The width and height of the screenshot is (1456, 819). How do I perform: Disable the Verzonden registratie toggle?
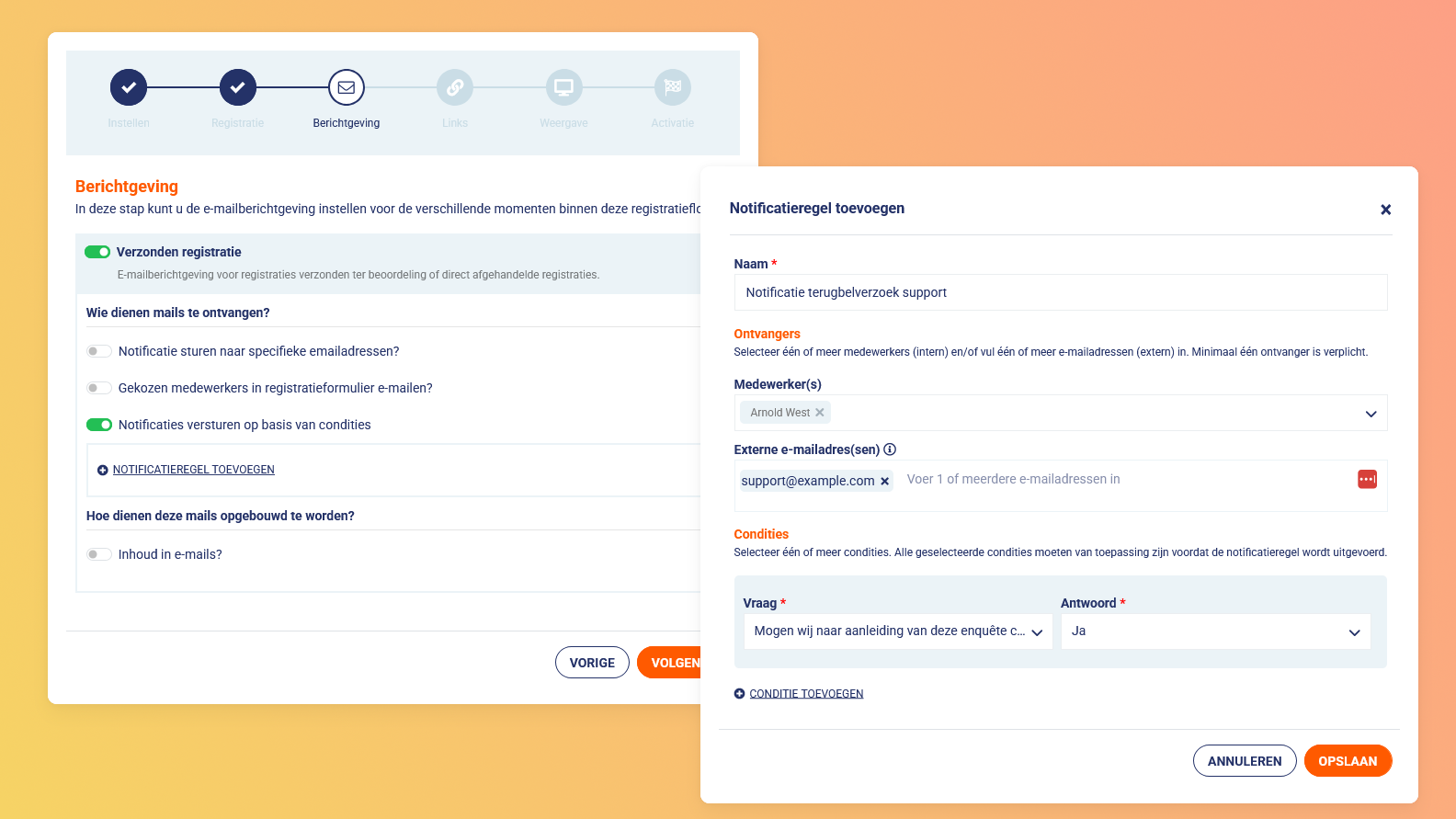(x=97, y=252)
